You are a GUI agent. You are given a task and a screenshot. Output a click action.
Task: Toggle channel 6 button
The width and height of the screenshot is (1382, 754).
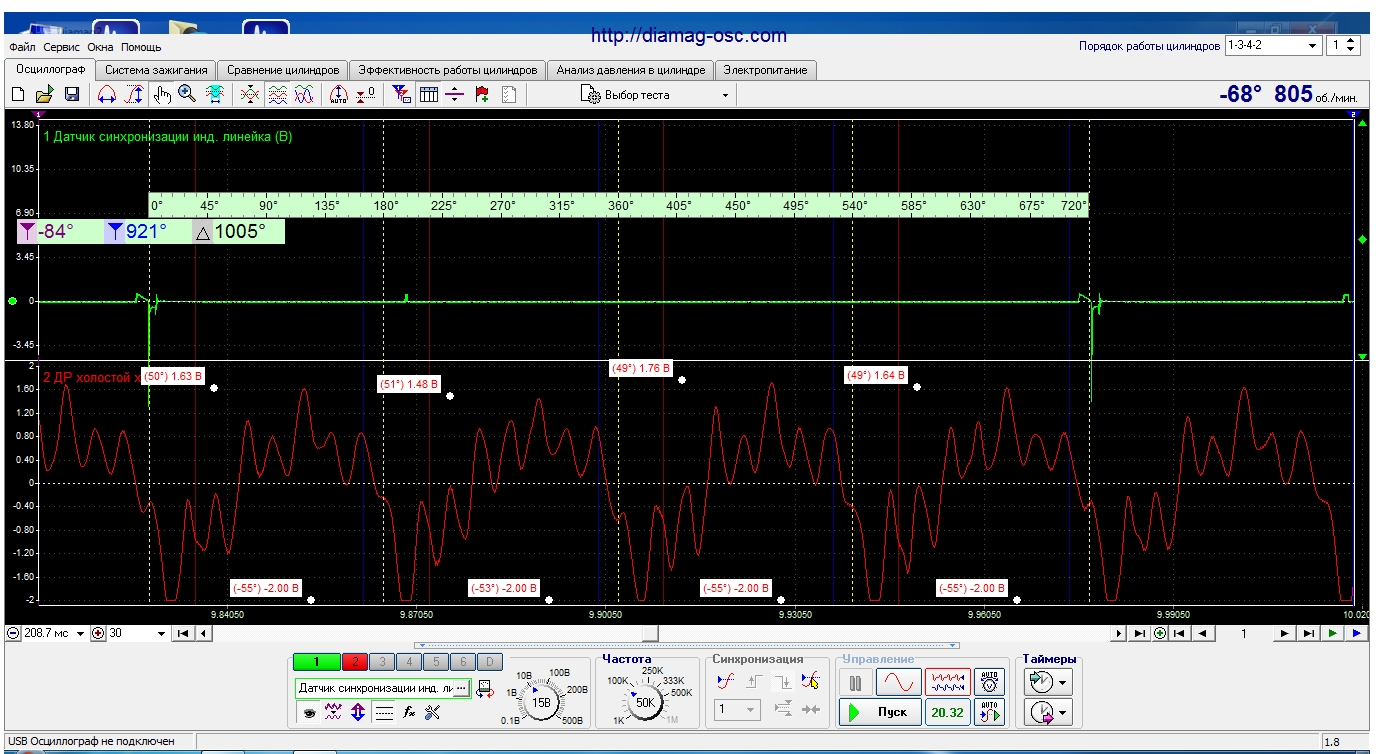tap(463, 661)
